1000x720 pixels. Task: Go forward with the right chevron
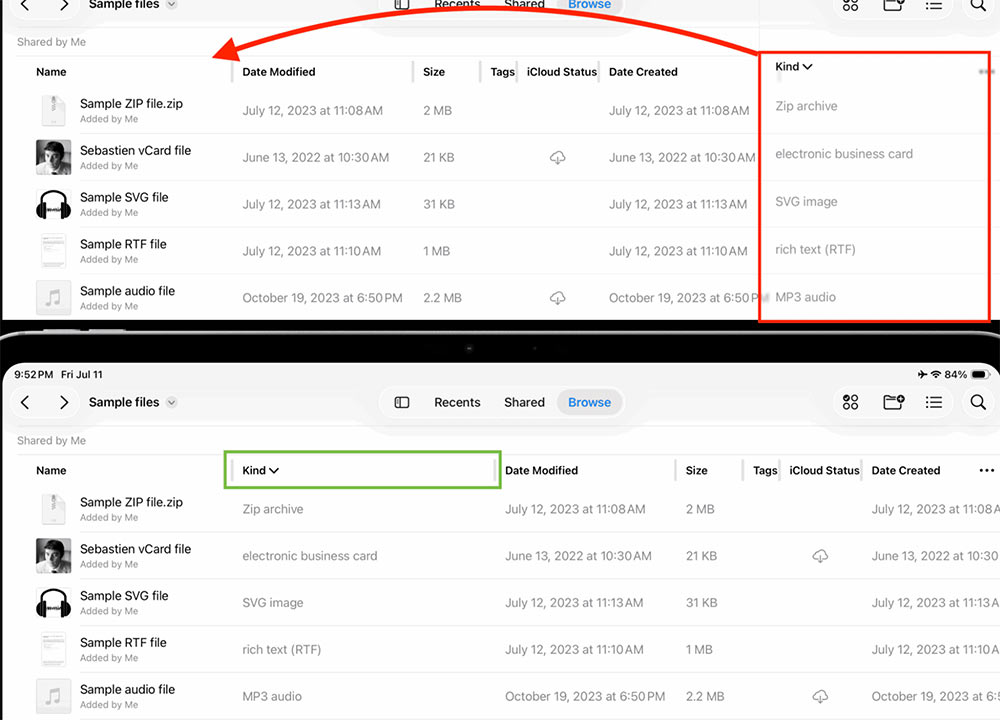pos(62,402)
